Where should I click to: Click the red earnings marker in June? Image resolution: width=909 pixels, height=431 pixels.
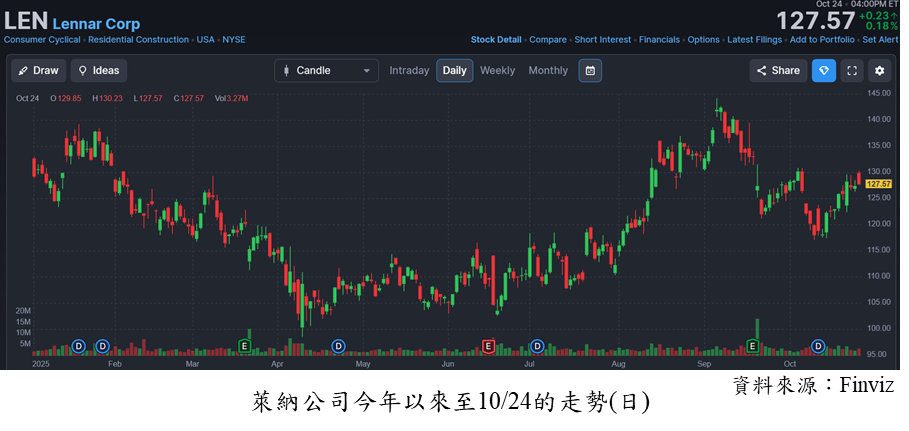(488, 346)
